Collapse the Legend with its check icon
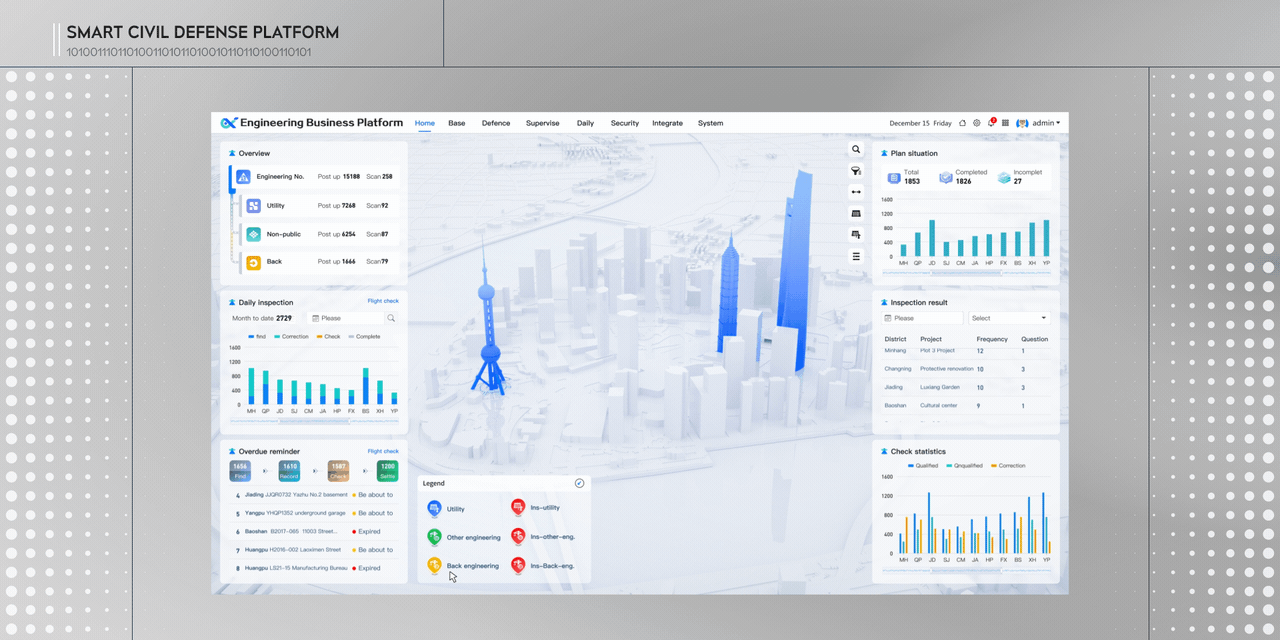 579,483
